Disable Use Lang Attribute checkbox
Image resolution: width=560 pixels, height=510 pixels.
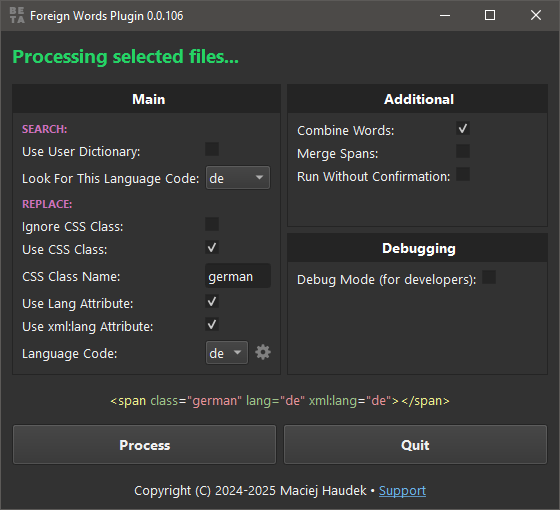[212, 301]
